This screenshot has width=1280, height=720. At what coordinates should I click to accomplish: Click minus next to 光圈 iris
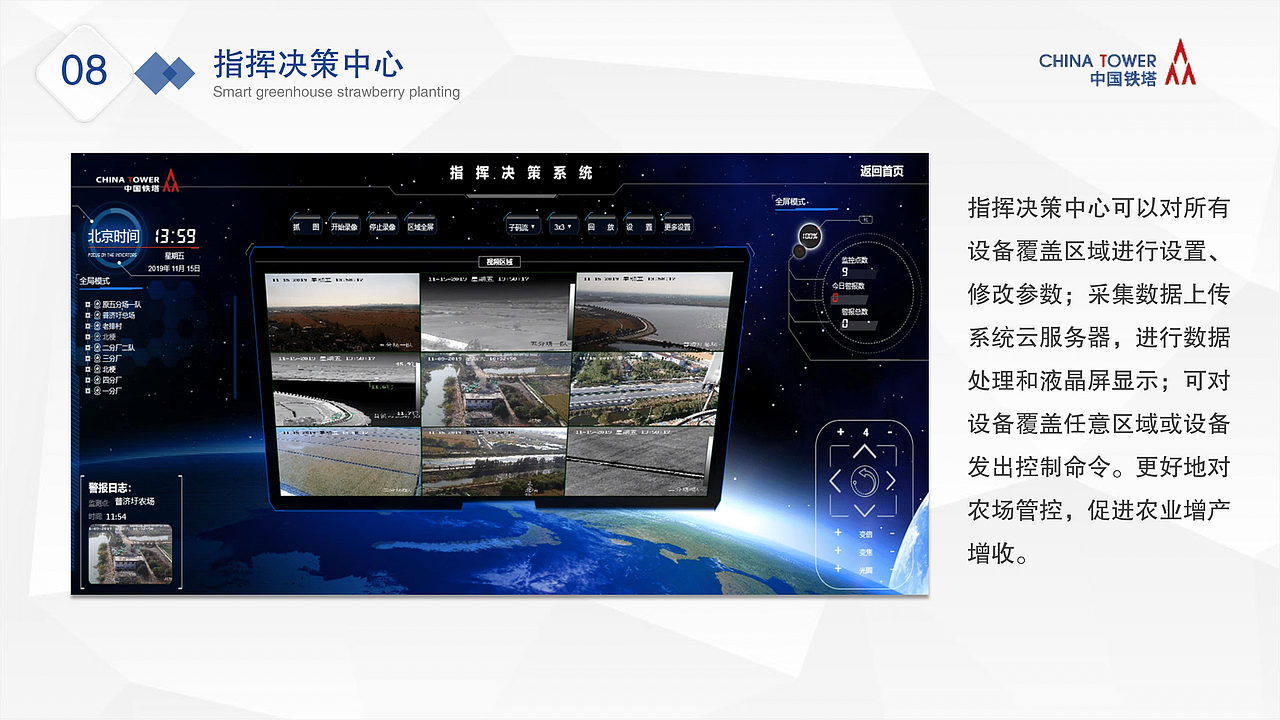(x=892, y=569)
